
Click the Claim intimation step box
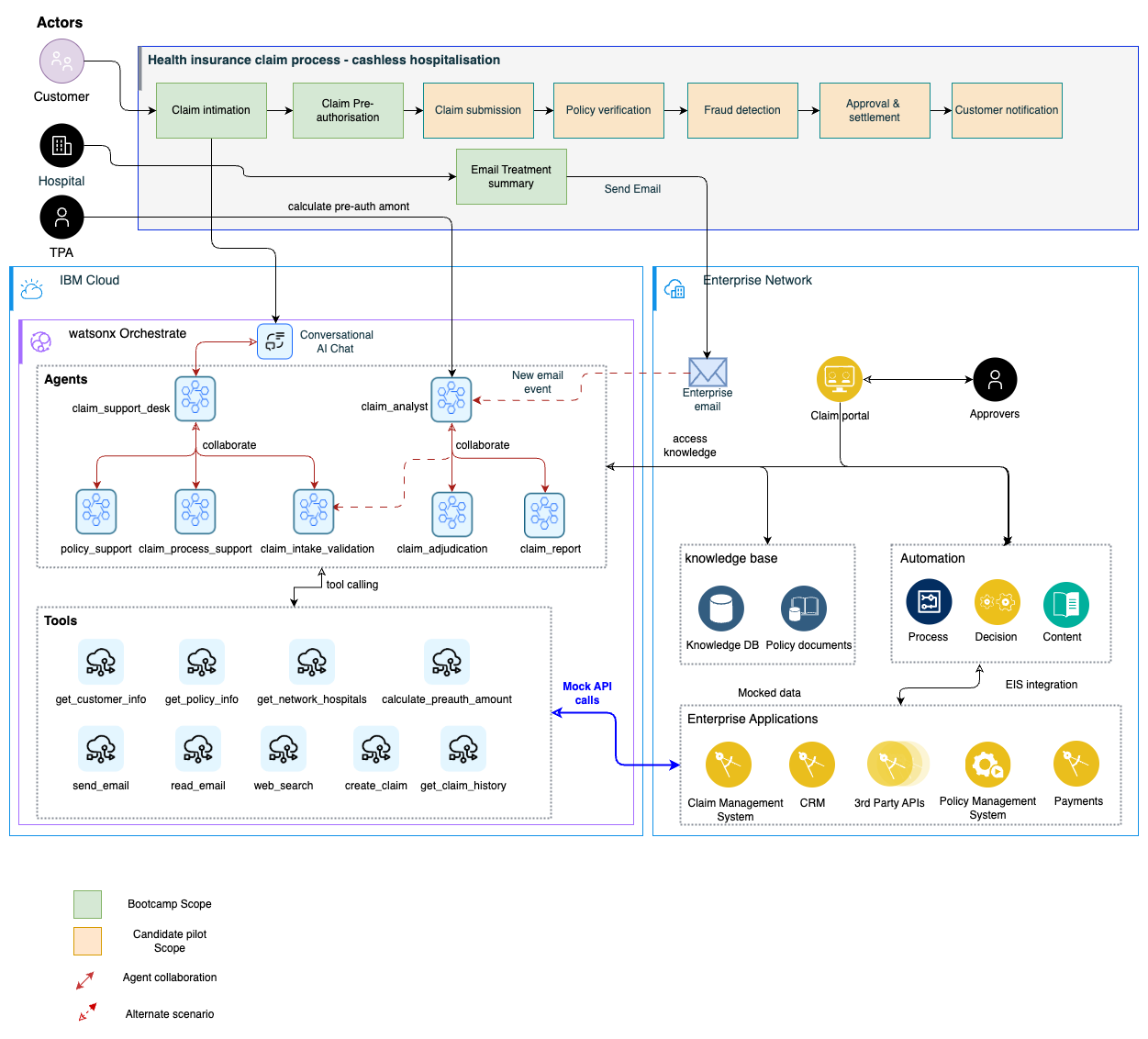click(211, 110)
